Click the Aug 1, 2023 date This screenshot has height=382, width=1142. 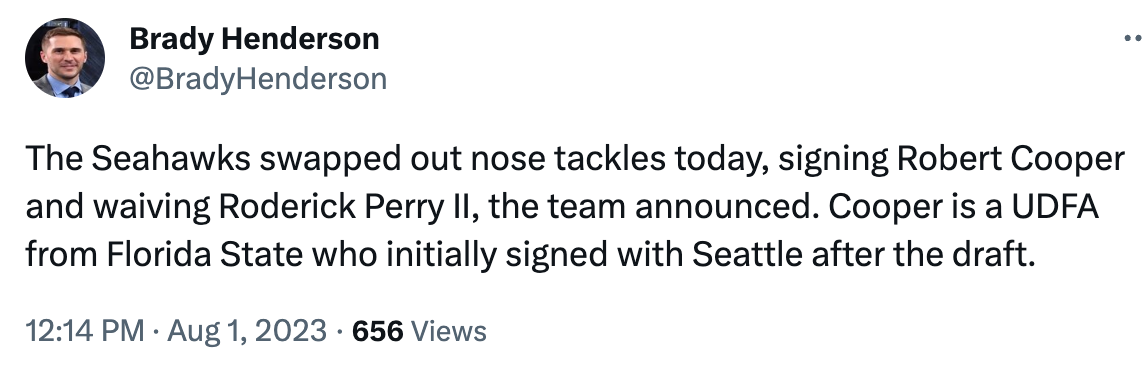pyautogui.click(x=247, y=331)
